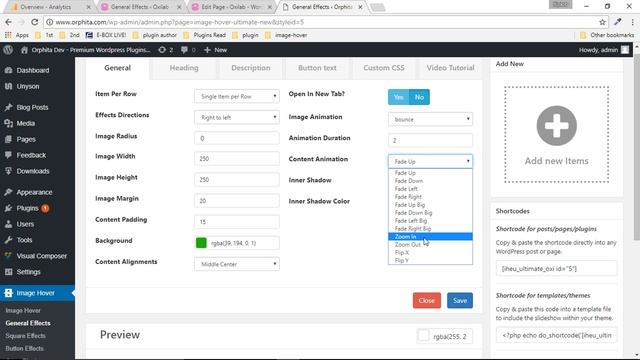Viewport: 640px width, 360px height.
Task: Open Button Effects submenu link
Action: click(24, 349)
